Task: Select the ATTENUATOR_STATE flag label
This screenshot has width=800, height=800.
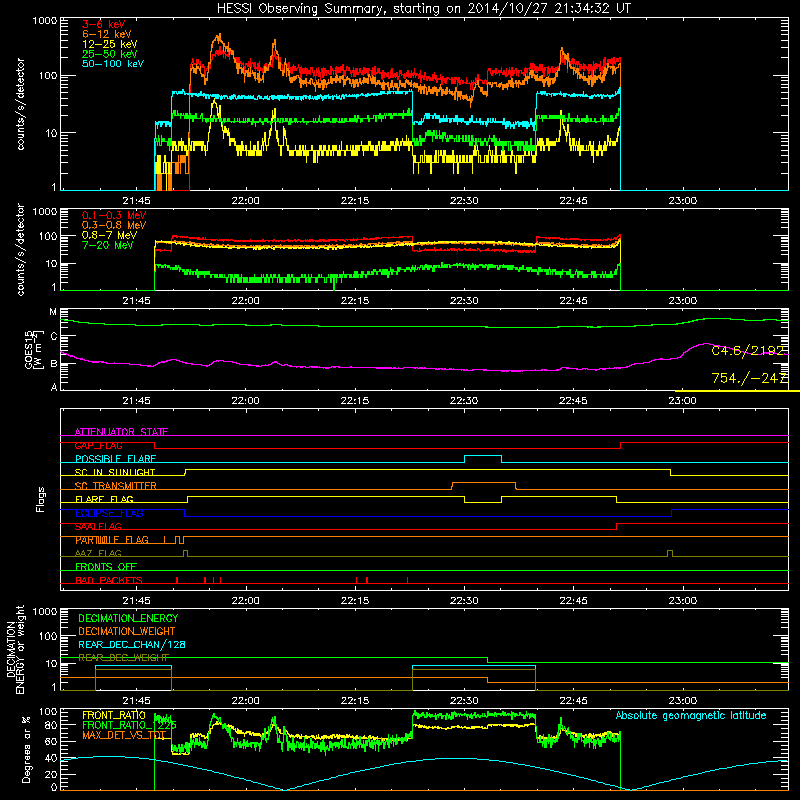Action: click(x=121, y=432)
